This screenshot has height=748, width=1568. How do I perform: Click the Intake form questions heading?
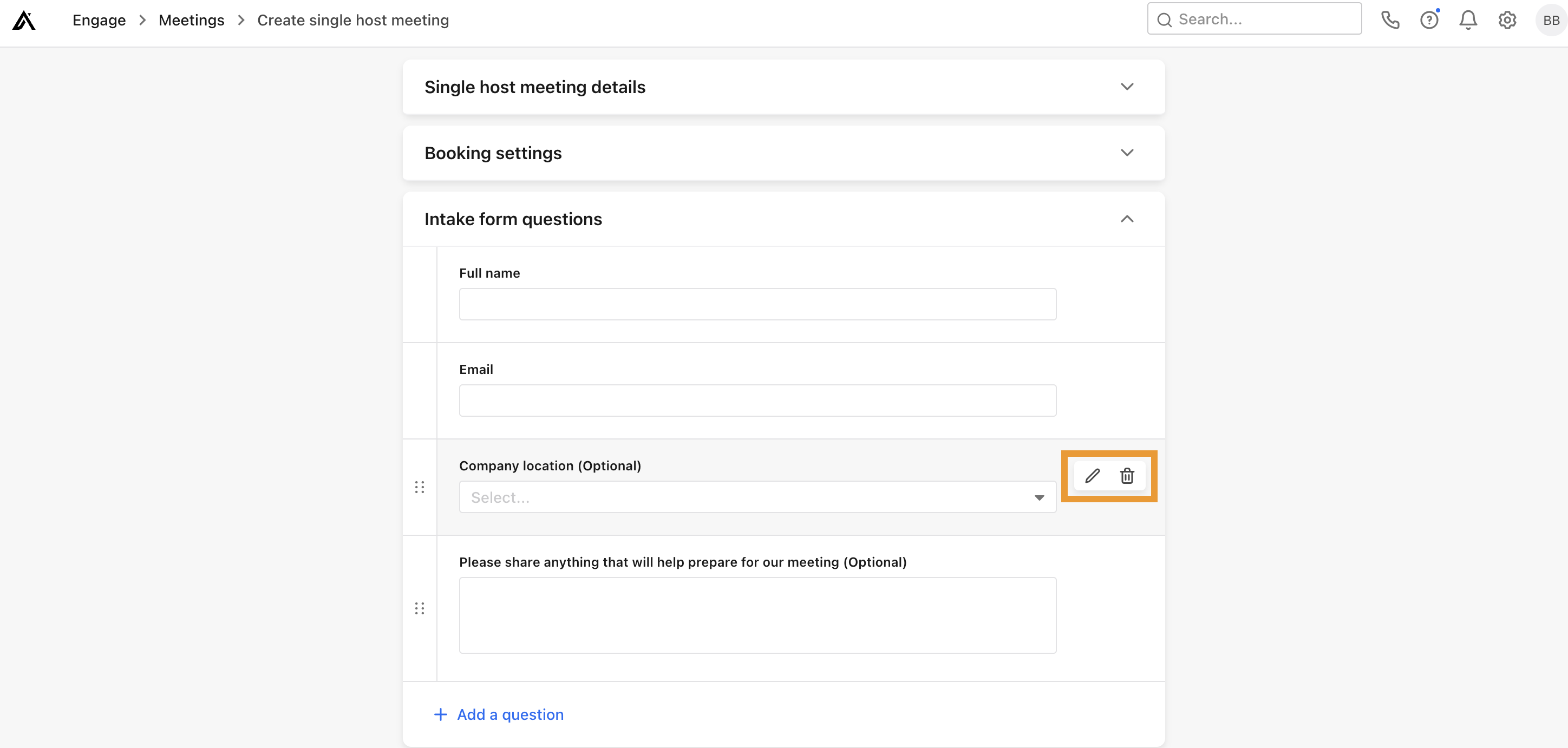[513, 219]
